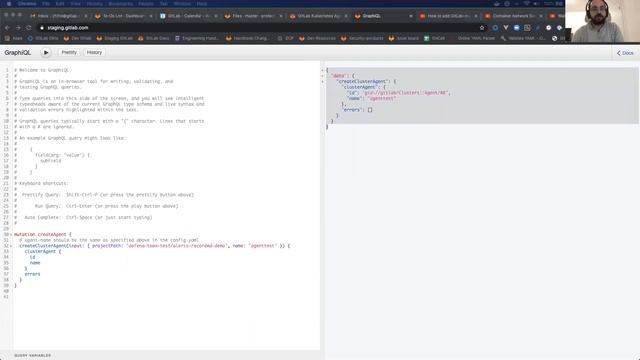Open the Security products bookmark

pos(362,38)
